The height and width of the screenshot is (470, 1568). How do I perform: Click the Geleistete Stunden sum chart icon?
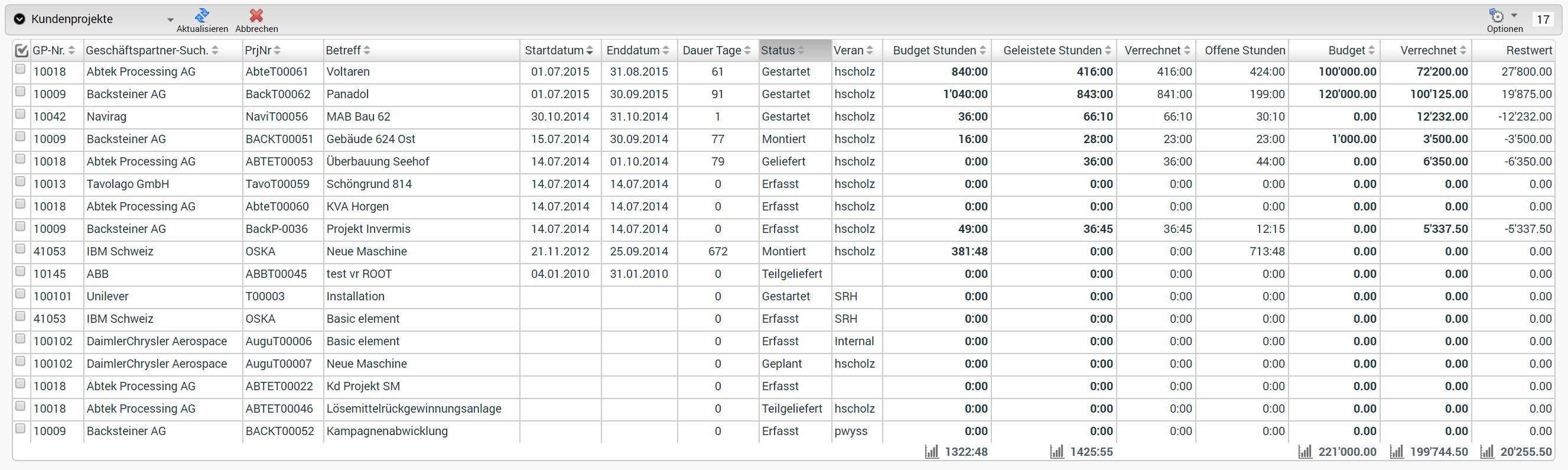1057,452
